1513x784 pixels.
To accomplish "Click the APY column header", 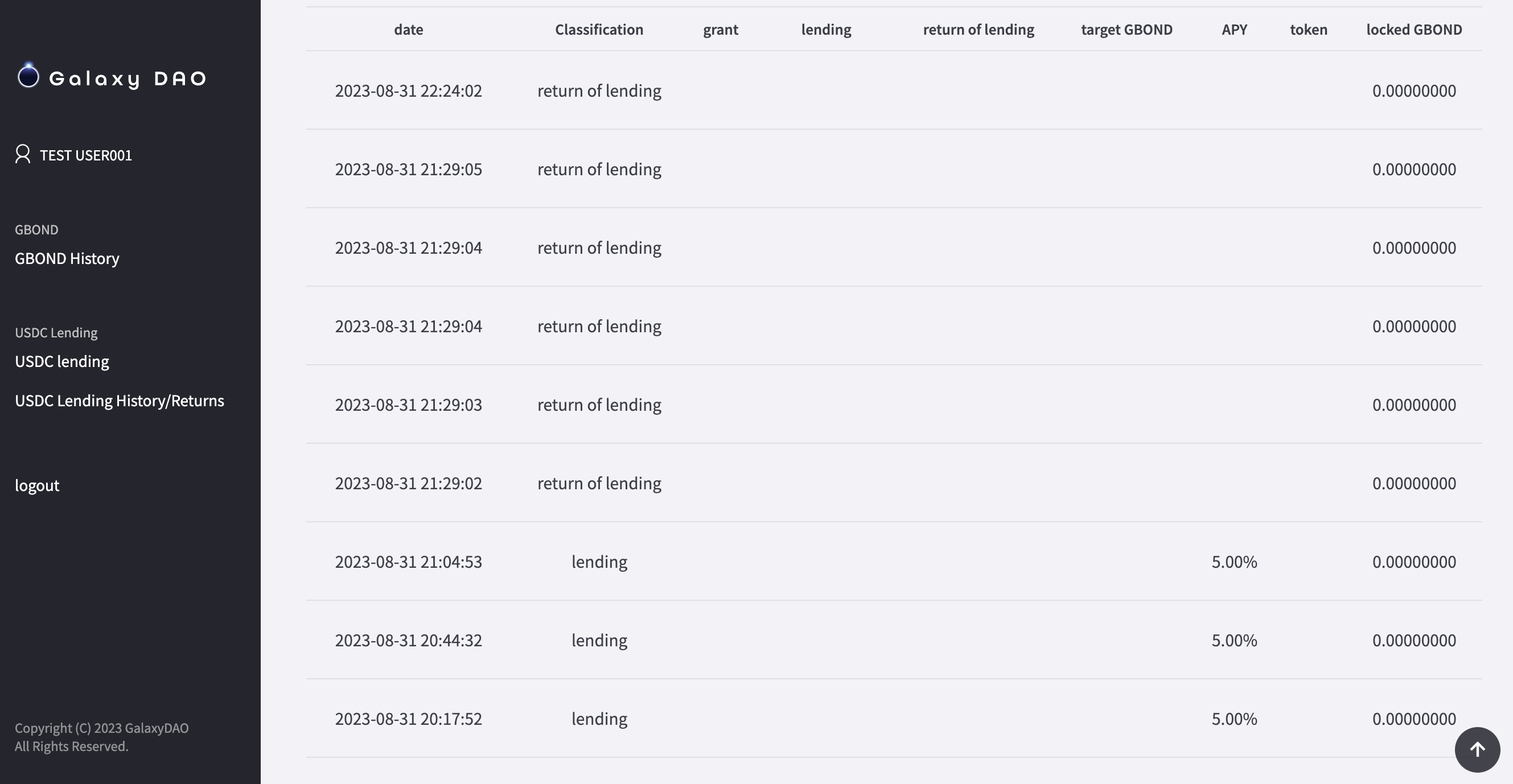I will [x=1234, y=30].
